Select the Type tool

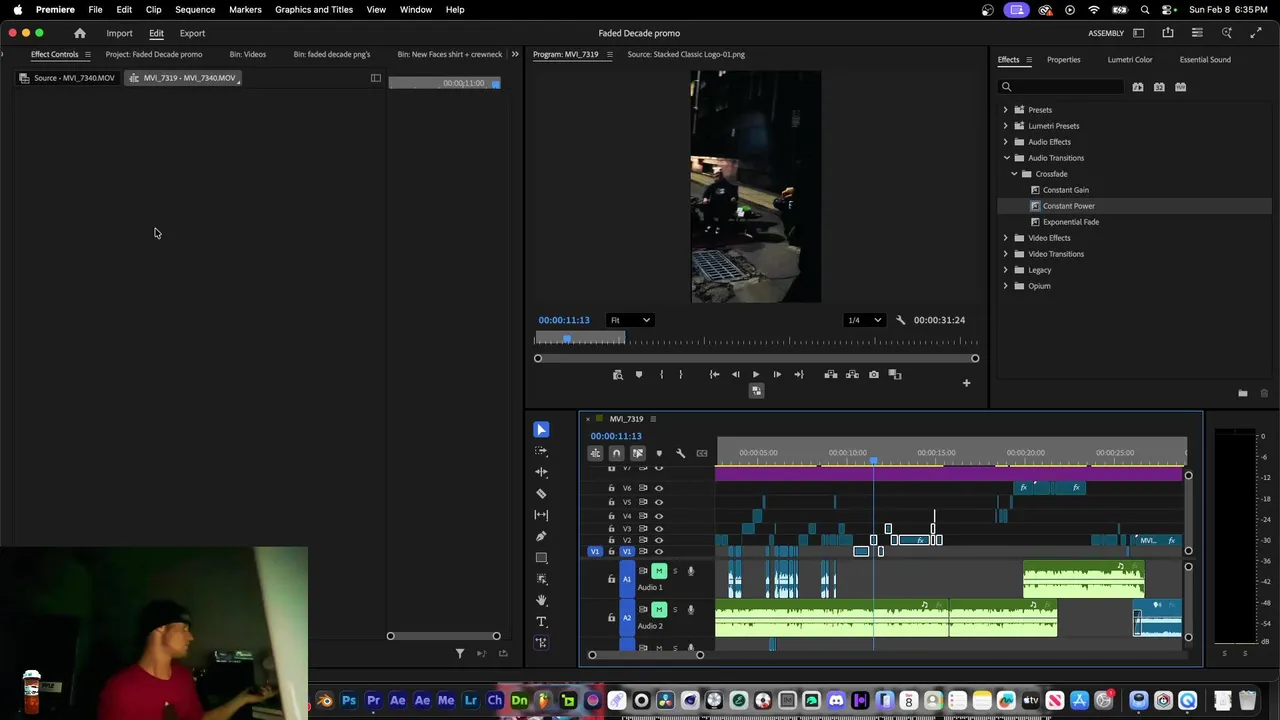click(541, 622)
